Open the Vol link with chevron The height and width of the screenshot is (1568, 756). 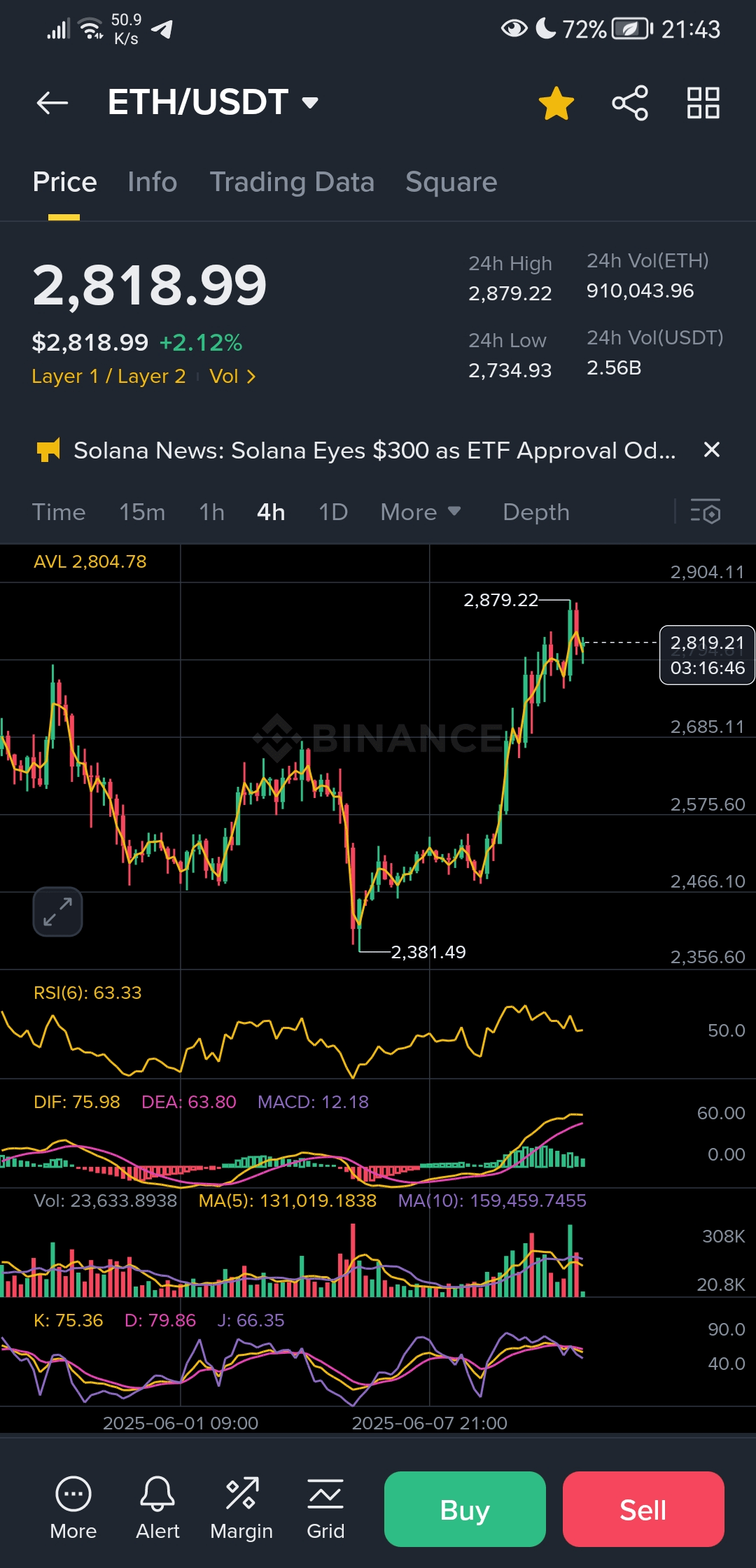click(232, 377)
